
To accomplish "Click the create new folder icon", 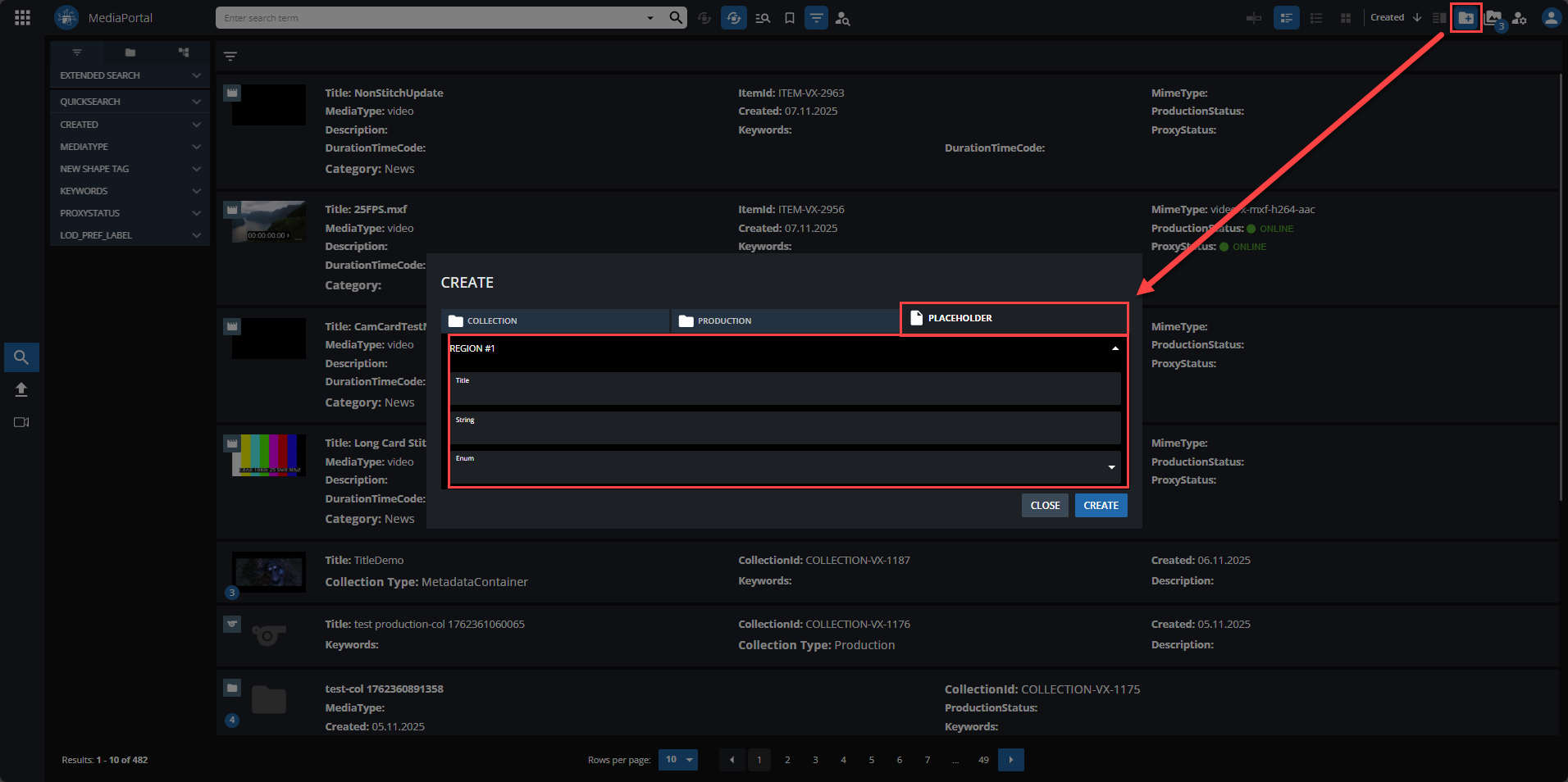I will point(1465,18).
